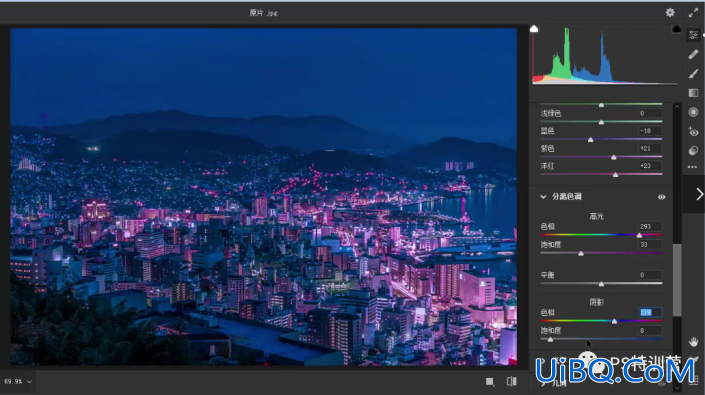Click the 平衡 value field
705x395 pixels.
click(650, 275)
